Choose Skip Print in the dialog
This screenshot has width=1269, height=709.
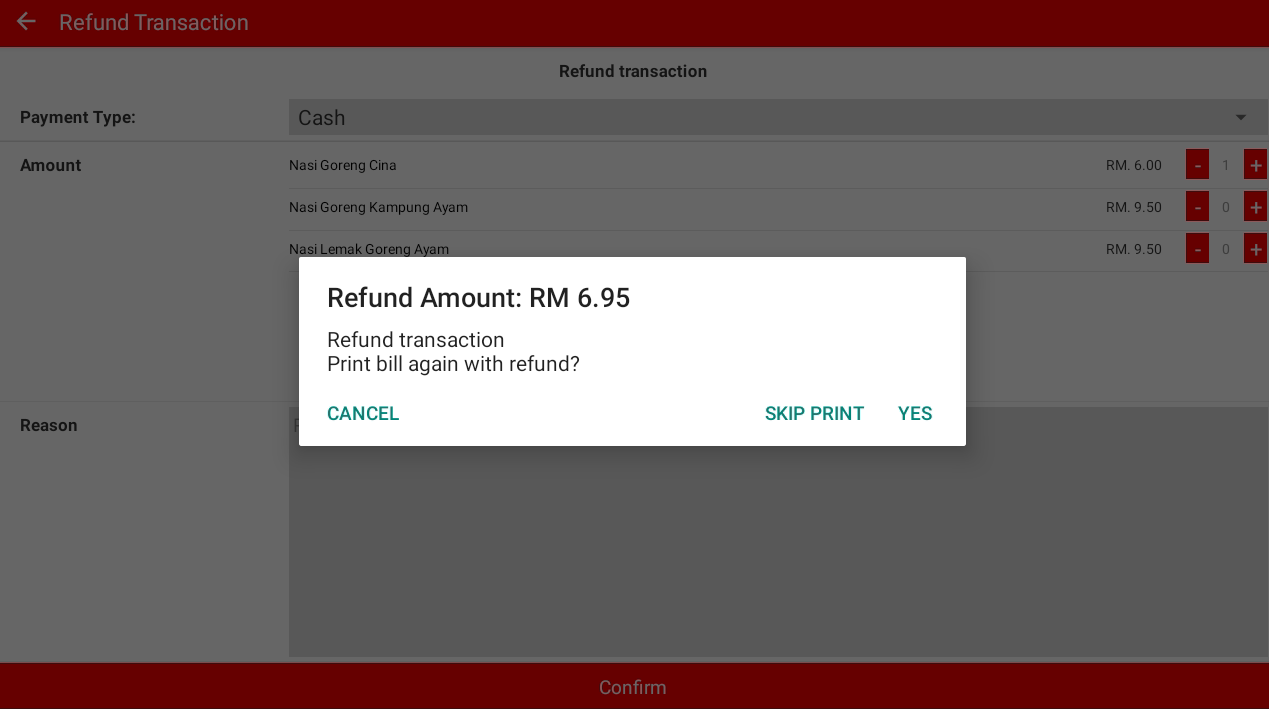point(814,413)
